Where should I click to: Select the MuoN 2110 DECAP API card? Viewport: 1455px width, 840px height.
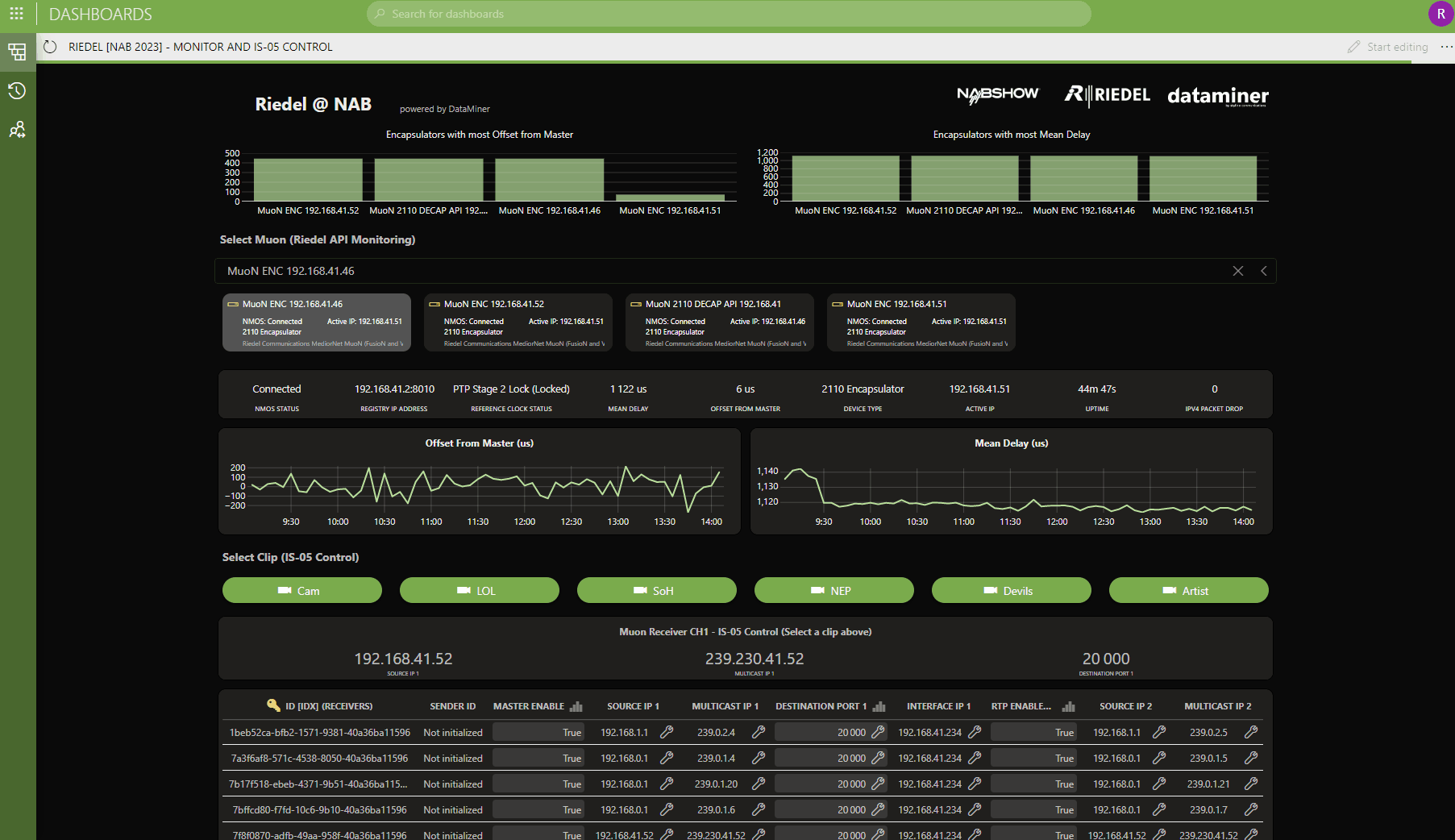pyautogui.click(x=720, y=322)
